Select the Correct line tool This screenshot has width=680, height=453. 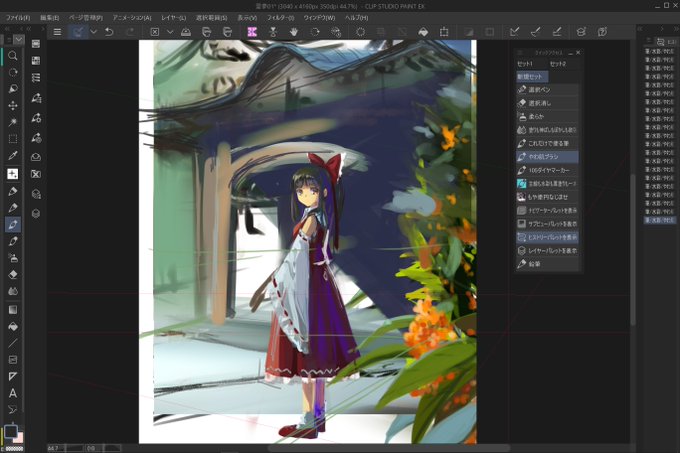(x=13, y=409)
